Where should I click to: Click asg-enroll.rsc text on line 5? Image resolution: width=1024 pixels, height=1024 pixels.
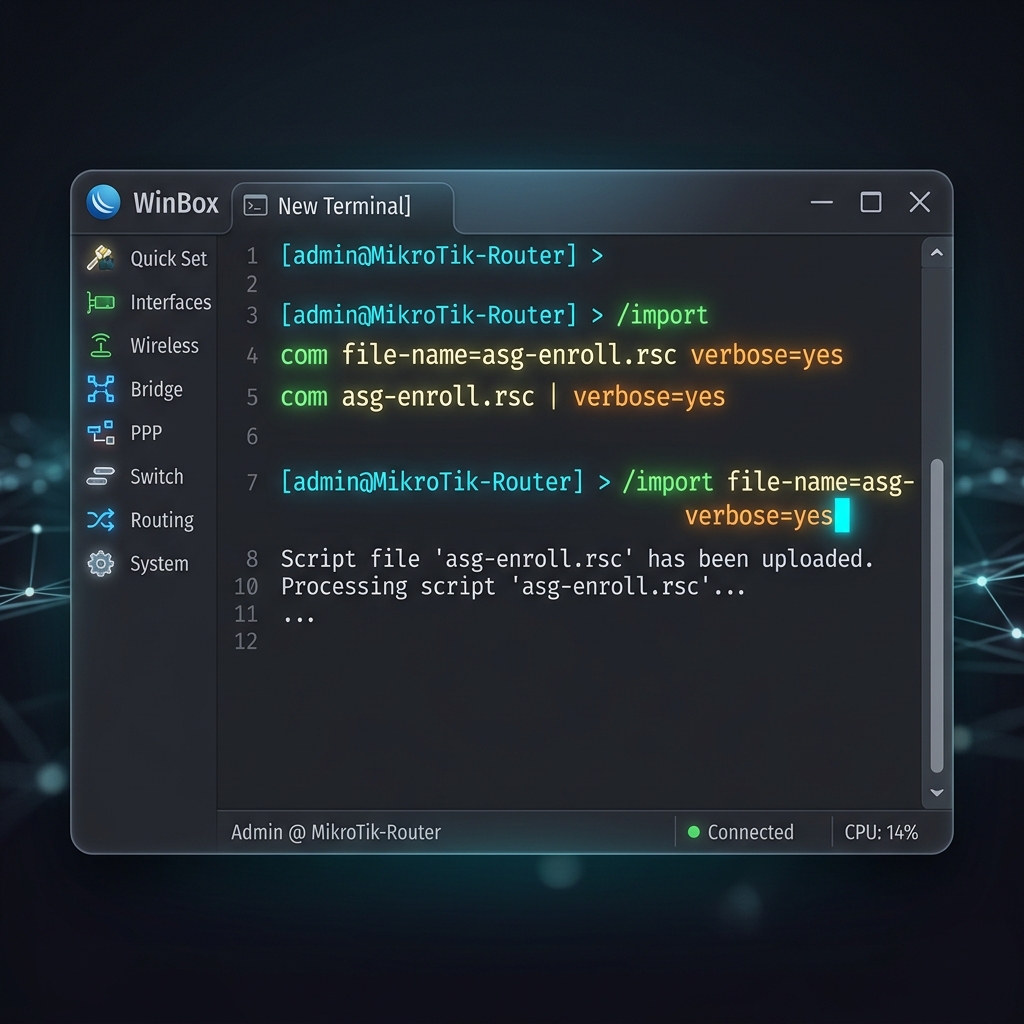click(438, 396)
